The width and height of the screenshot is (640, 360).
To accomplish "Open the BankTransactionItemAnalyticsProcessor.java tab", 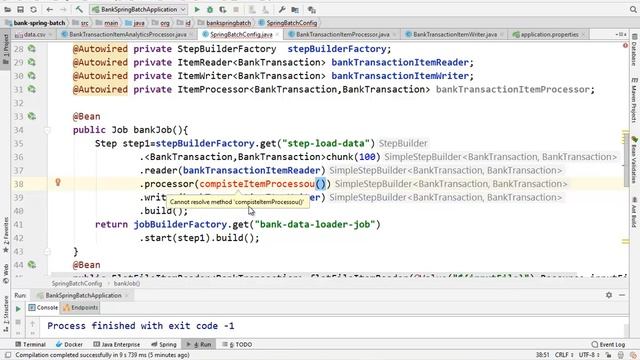I will pyautogui.click(x=128, y=35).
